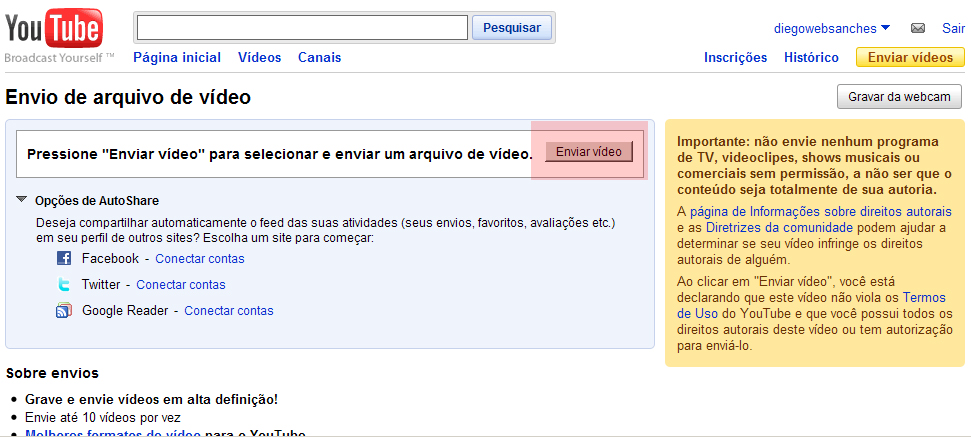This screenshot has height=437, width=971.
Task: Click the Sair sign-out link
Action: coord(953,28)
